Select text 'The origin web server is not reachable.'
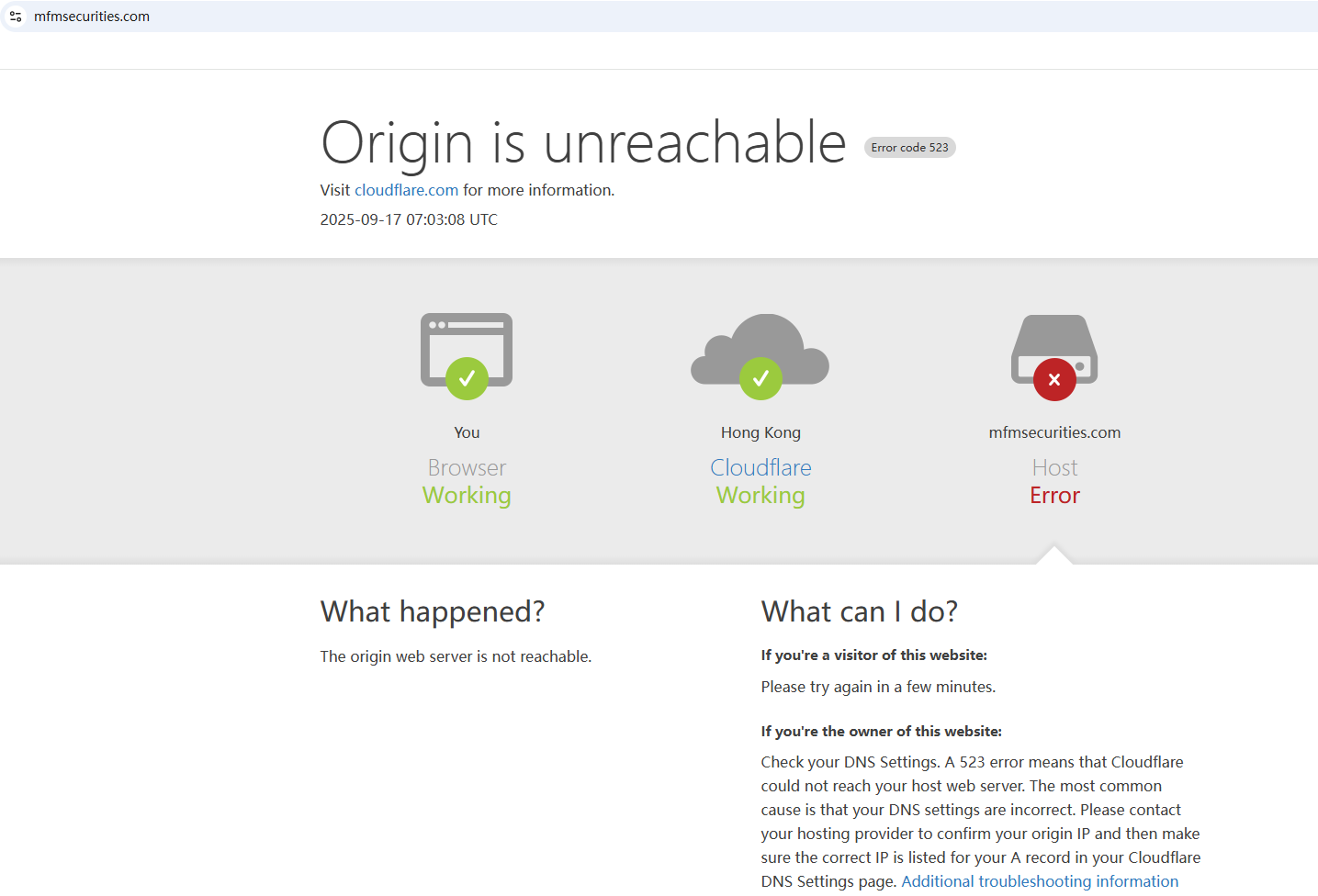This screenshot has width=1318, height=896. click(456, 656)
